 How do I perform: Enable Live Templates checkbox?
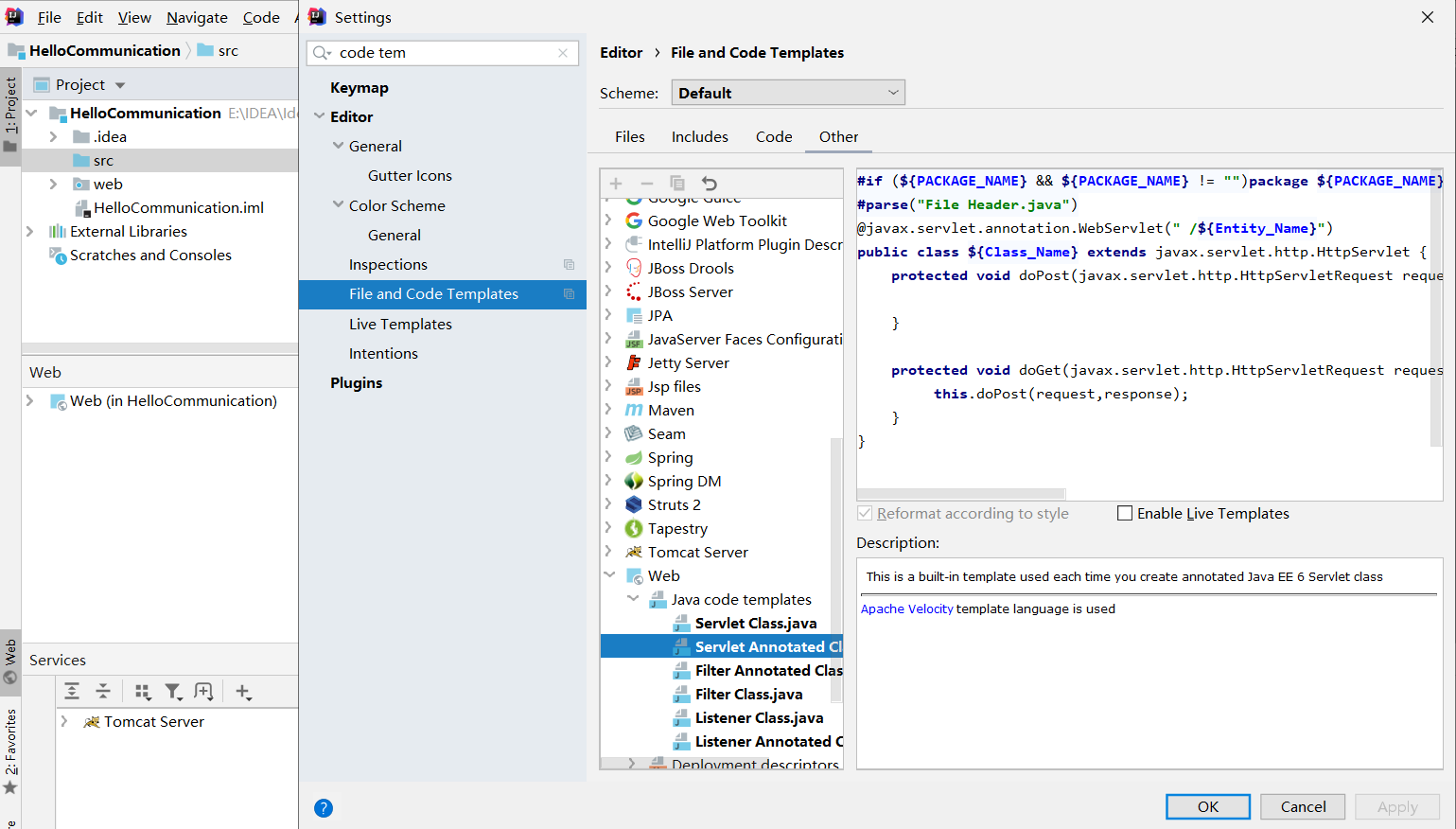point(1125,513)
